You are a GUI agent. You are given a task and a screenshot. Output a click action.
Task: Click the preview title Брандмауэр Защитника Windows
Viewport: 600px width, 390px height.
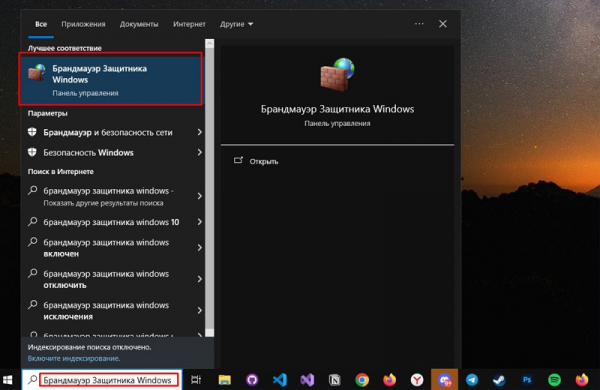click(x=337, y=109)
